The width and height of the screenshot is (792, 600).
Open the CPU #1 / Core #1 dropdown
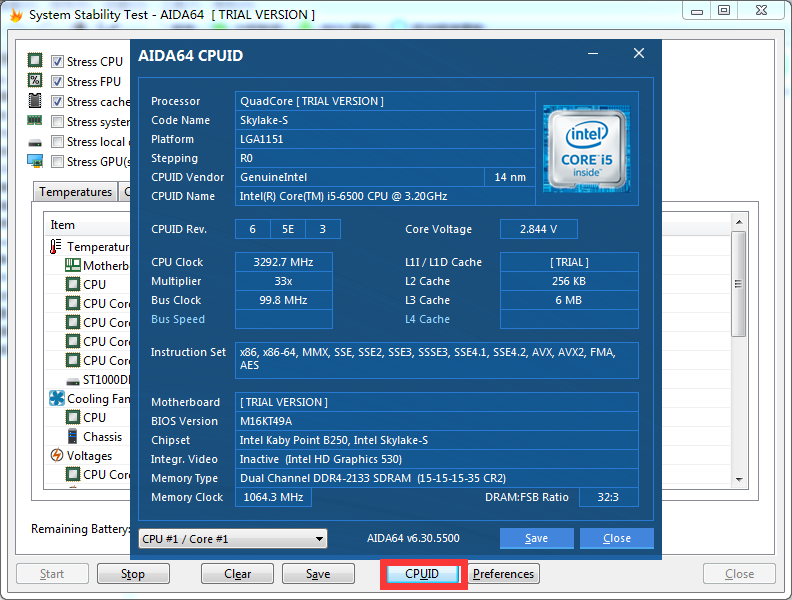(x=232, y=539)
